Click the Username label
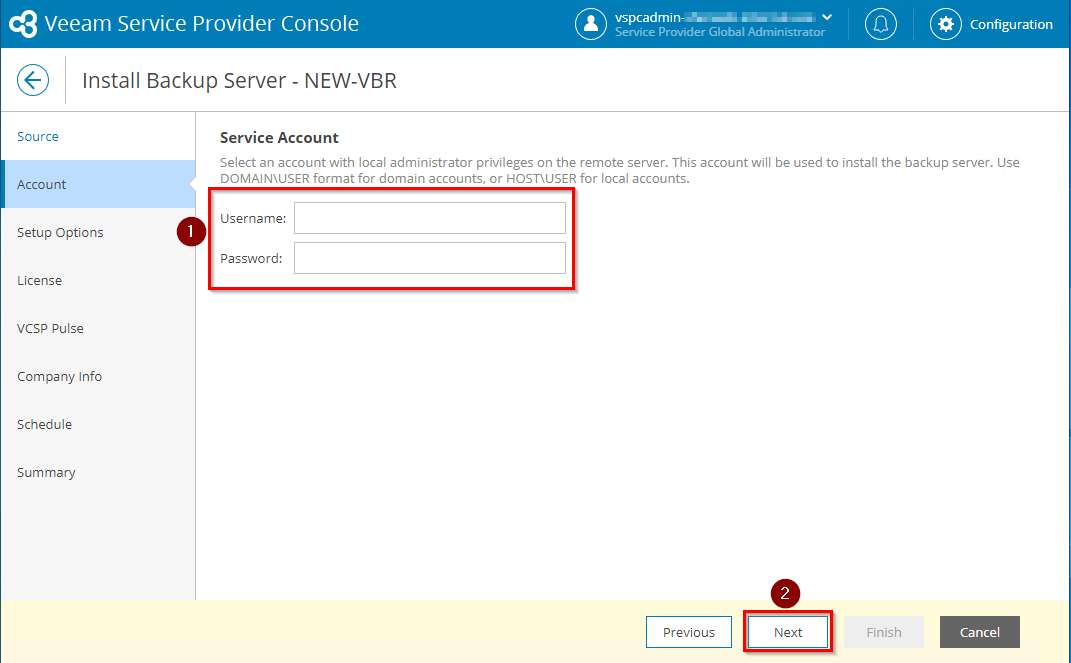 (x=253, y=218)
